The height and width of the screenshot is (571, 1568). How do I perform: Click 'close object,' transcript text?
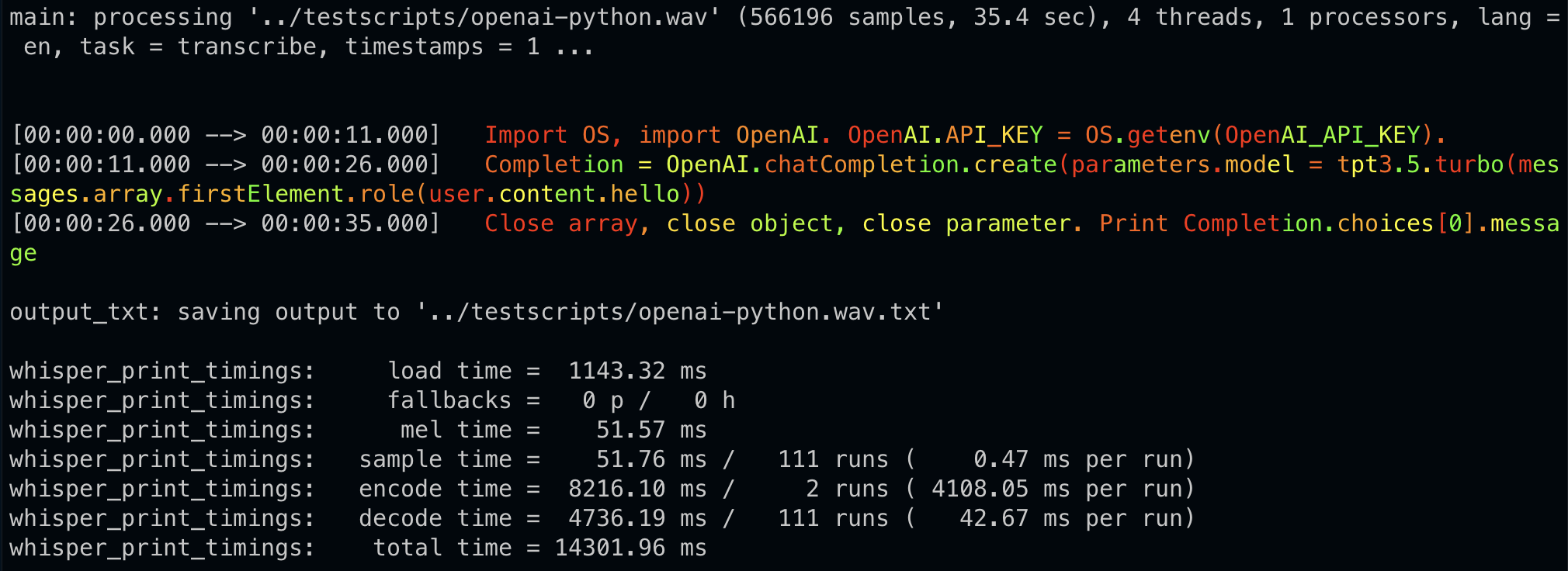pyautogui.click(x=756, y=223)
